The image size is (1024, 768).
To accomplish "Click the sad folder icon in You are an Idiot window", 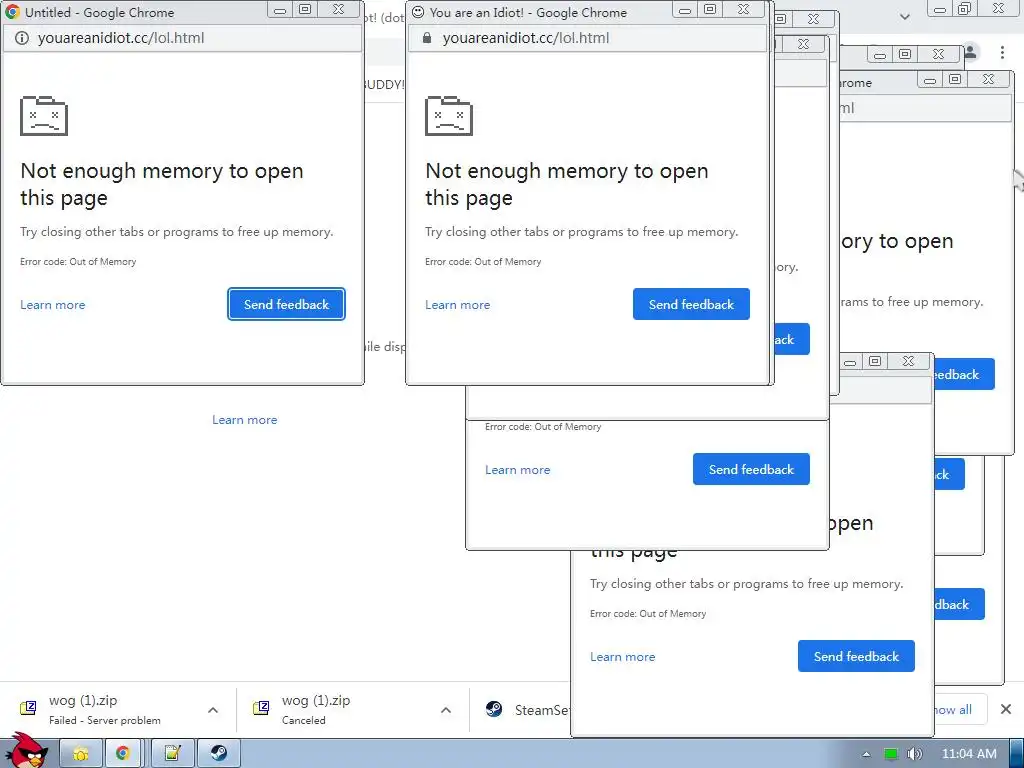I will (x=449, y=116).
